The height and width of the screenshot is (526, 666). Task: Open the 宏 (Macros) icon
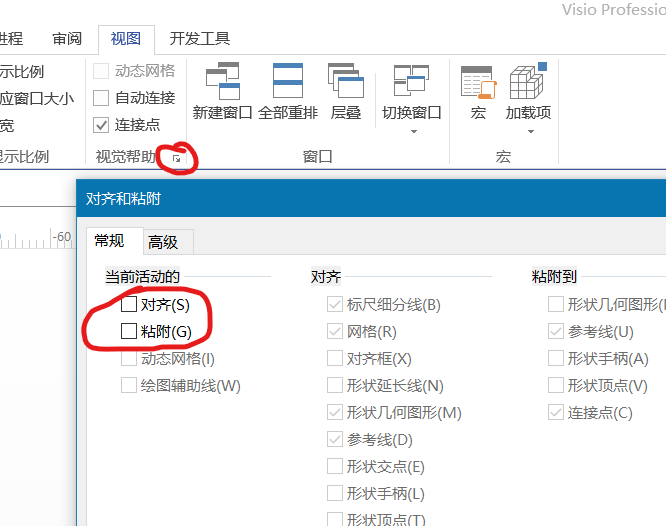[x=478, y=82]
